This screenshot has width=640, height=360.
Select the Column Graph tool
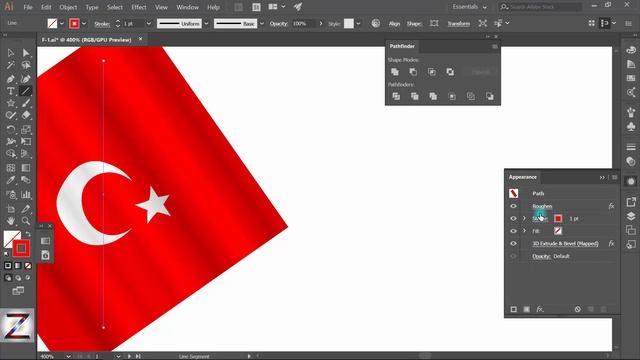pos(26,195)
